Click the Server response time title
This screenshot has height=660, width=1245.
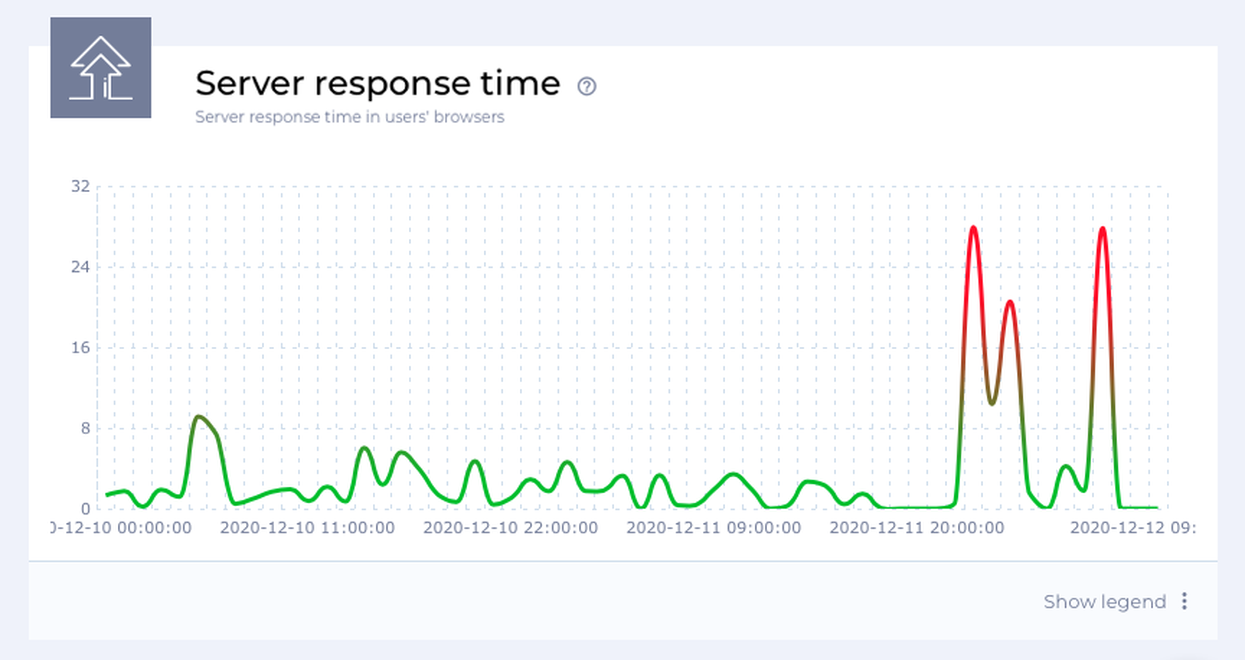[x=377, y=83]
